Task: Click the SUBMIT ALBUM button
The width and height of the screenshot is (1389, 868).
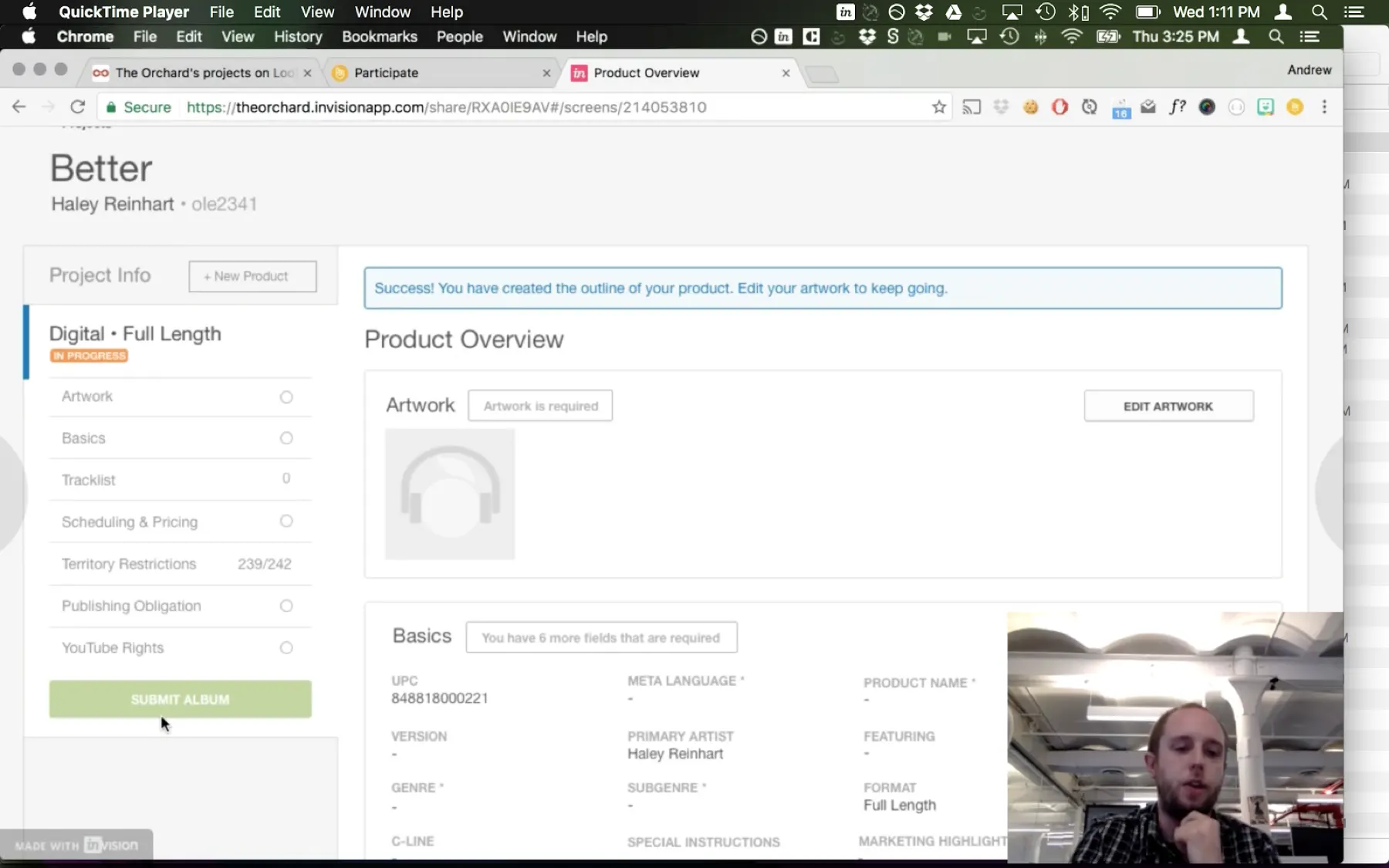Action: pyautogui.click(x=181, y=699)
